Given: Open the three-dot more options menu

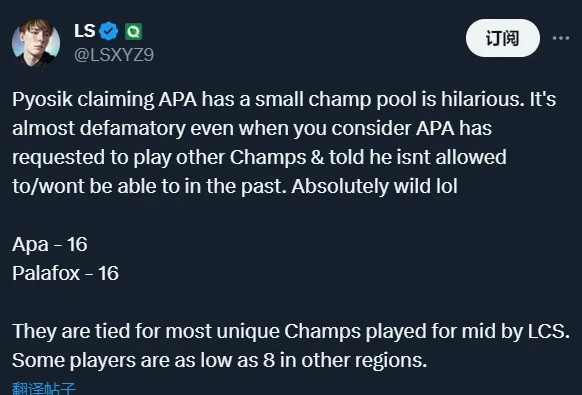Looking at the screenshot, I should coord(560,38).
